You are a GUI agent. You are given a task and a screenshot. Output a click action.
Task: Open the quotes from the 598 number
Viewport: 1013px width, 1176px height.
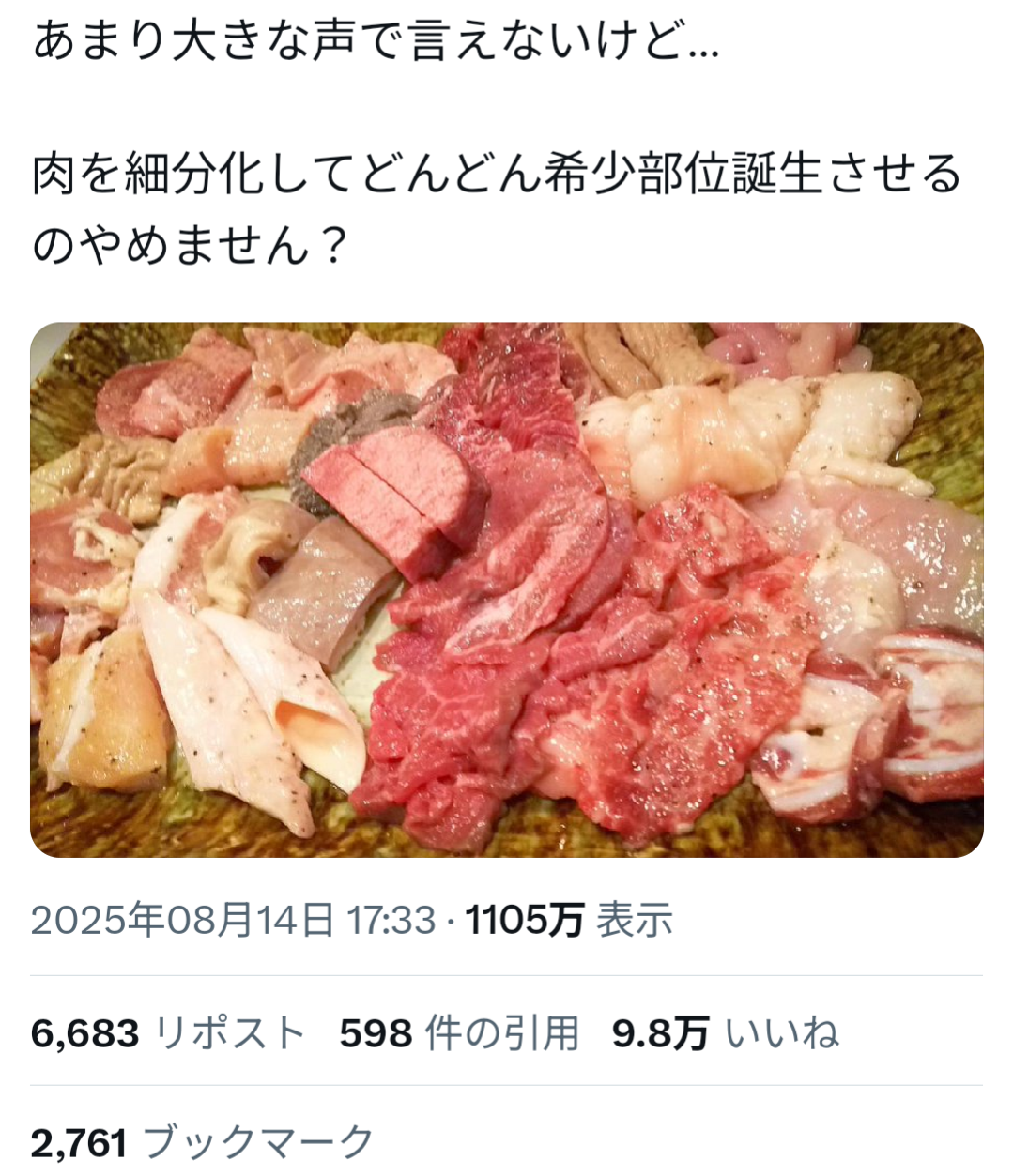click(x=376, y=1034)
